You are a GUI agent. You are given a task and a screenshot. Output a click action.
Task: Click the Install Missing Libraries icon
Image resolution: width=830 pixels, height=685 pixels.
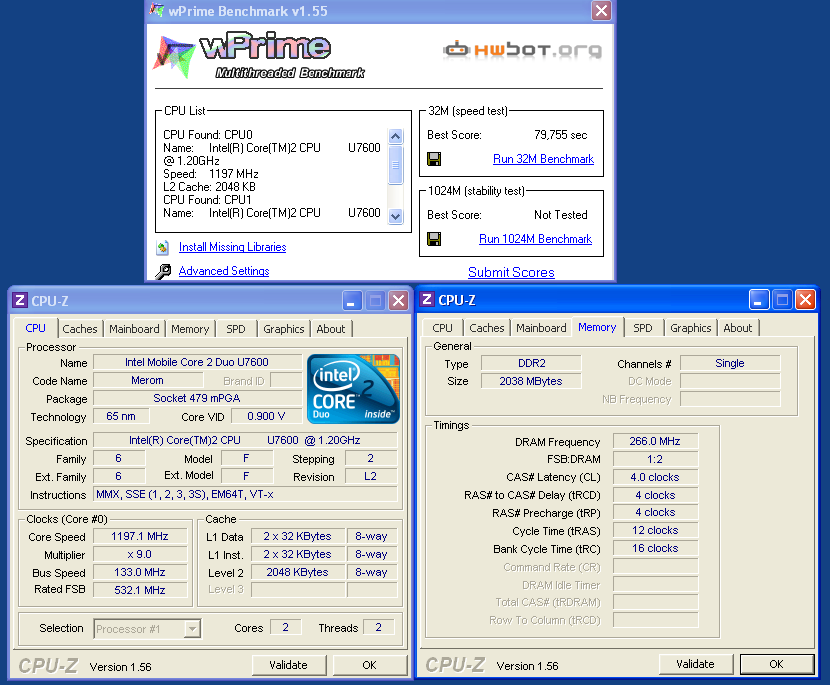(163, 247)
